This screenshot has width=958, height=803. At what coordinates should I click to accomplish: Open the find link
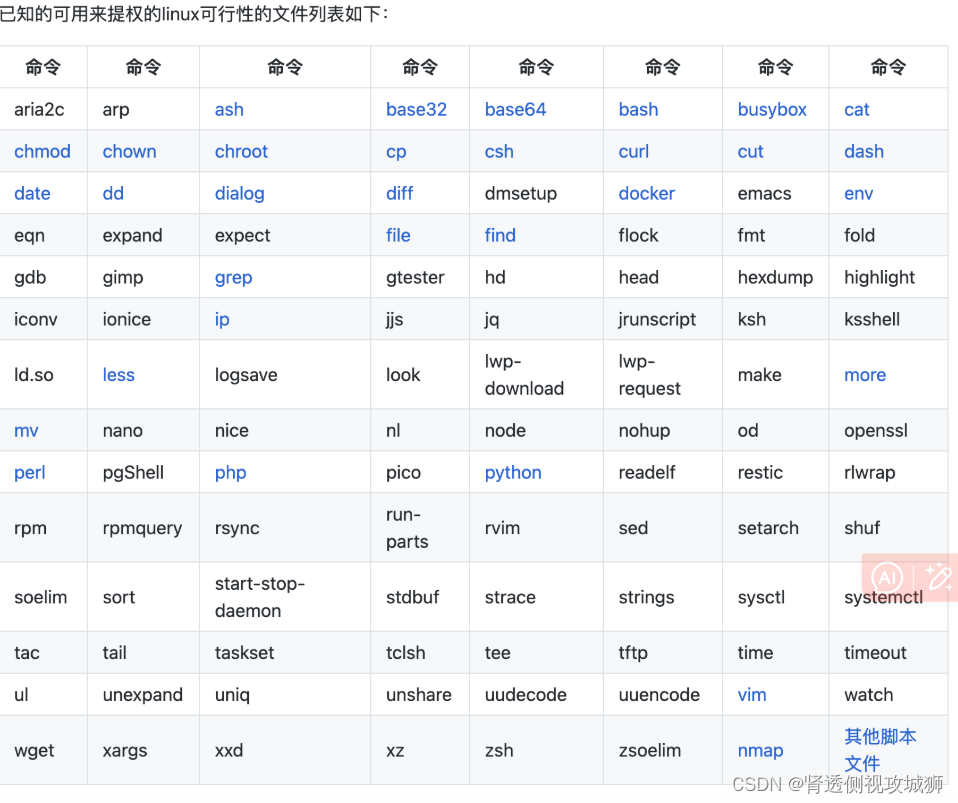pos(500,235)
